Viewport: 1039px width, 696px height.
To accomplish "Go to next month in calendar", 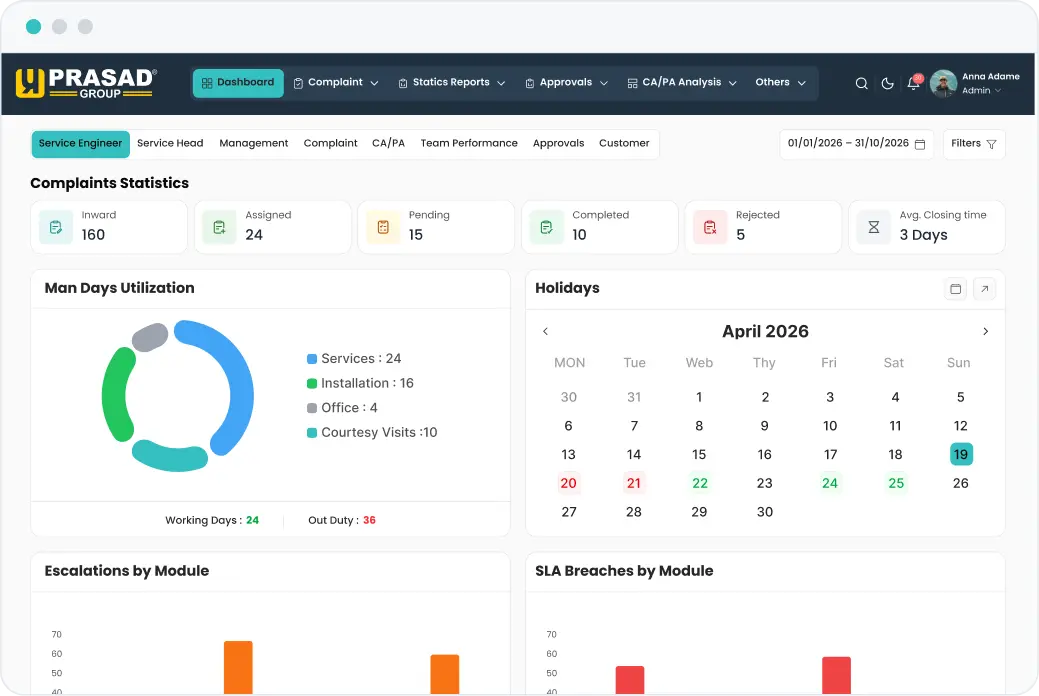I will pyautogui.click(x=985, y=331).
